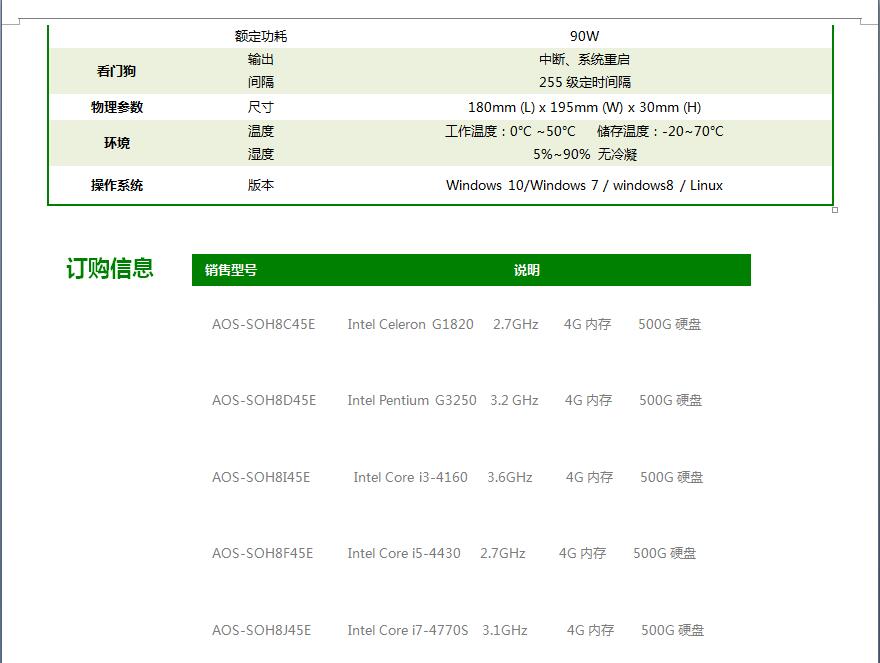
Task: Click model number AOS-SOH8D45E
Action: (x=263, y=400)
